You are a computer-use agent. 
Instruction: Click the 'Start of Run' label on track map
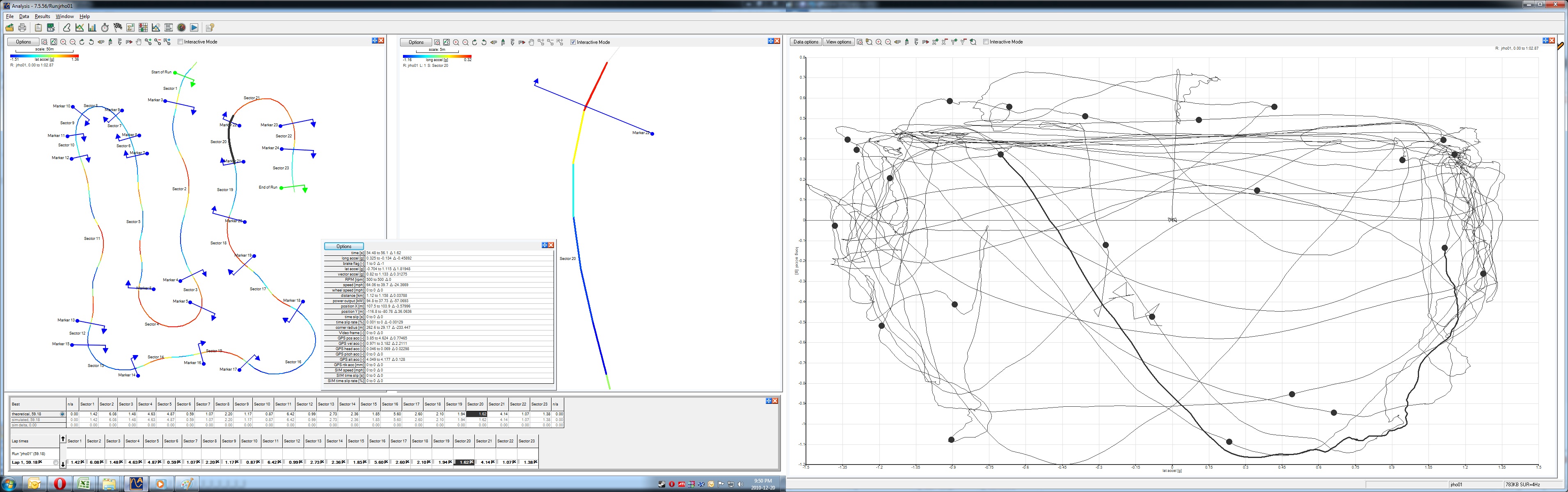[x=161, y=72]
